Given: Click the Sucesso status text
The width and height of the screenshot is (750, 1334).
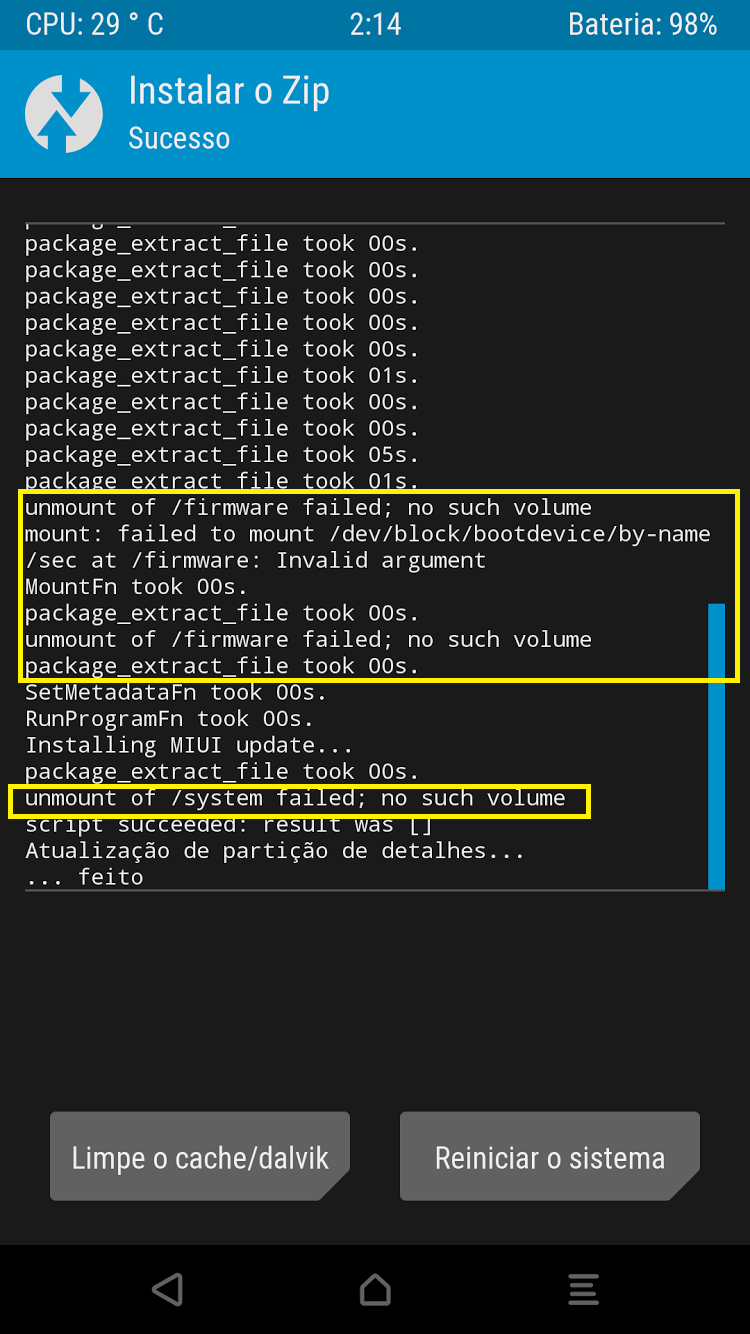Looking at the screenshot, I should [x=179, y=138].
